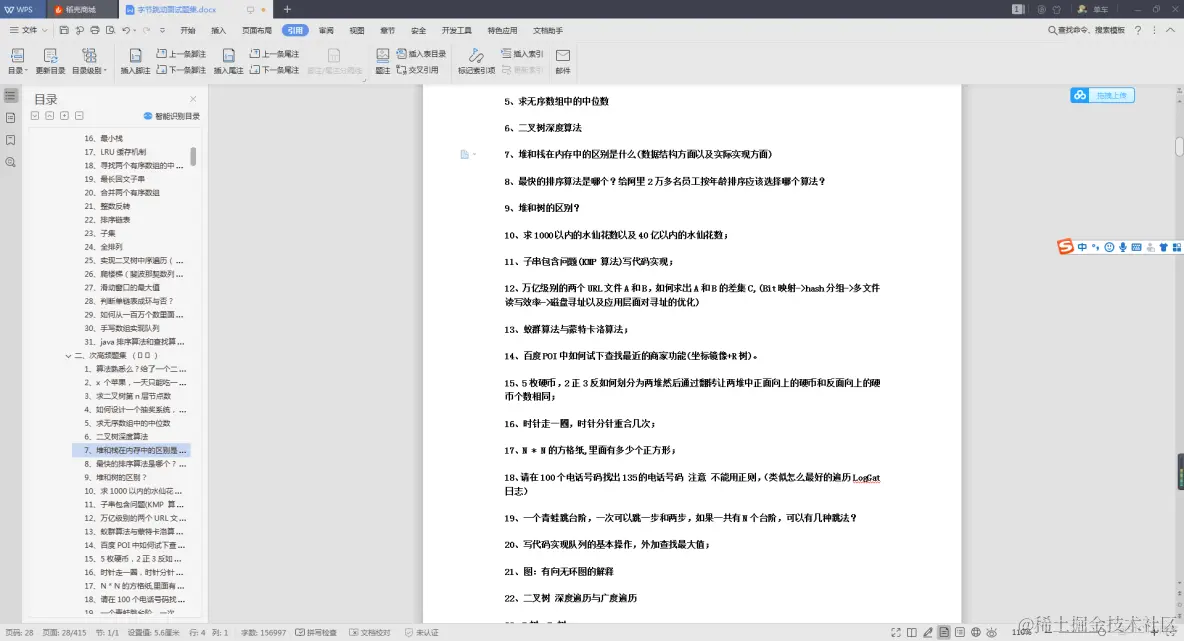
Task: Enter full screen from the status bar
Action: point(896,632)
